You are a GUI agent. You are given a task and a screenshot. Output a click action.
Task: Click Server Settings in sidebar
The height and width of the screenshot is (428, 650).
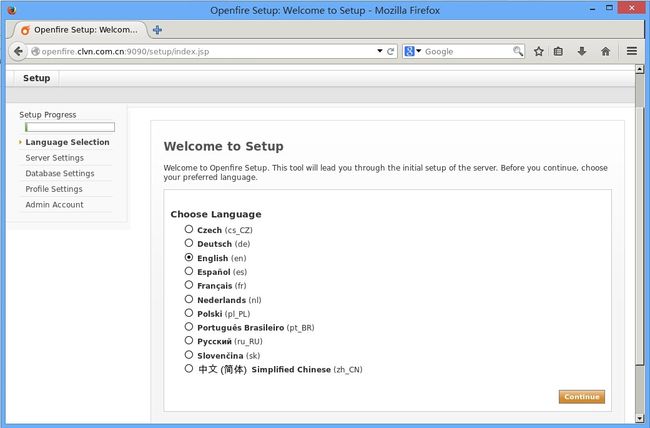[54, 158]
